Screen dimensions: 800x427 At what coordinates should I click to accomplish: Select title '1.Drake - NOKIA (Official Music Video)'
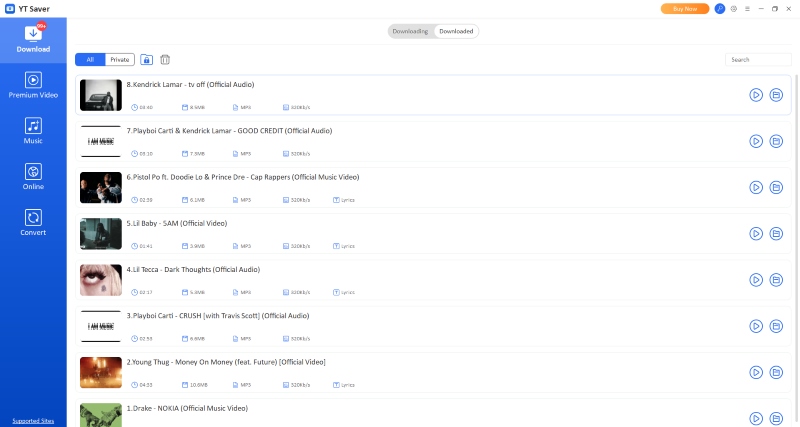pos(187,408)
